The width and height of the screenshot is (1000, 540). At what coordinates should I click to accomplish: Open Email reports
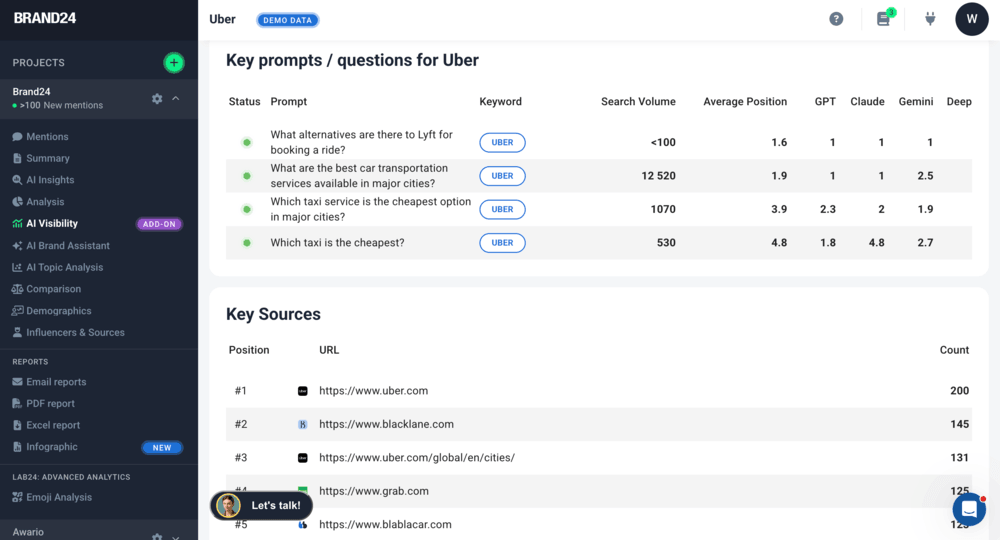coord(56,382)
